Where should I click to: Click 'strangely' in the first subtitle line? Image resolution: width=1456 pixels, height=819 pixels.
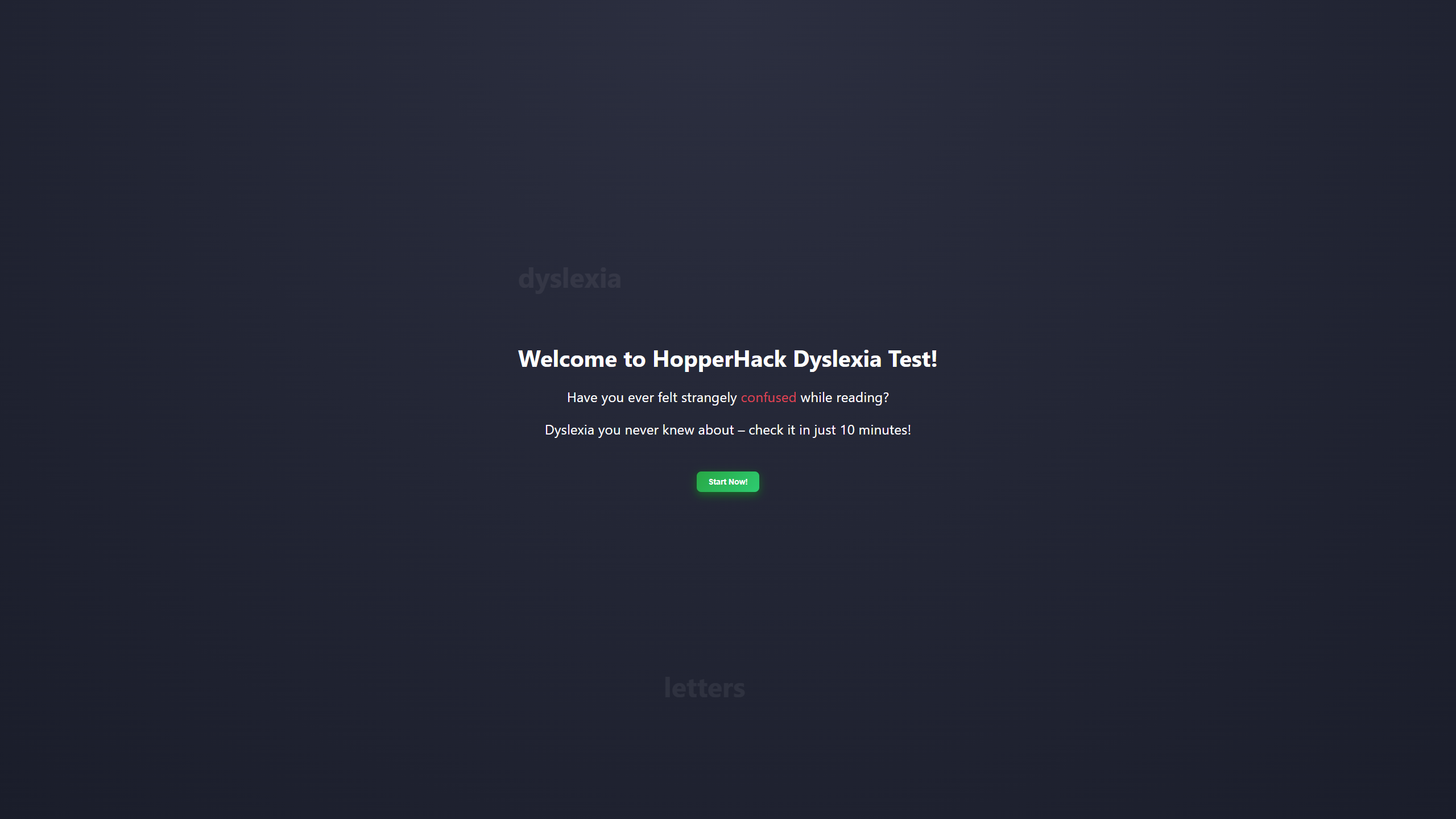tap(709, 398)
